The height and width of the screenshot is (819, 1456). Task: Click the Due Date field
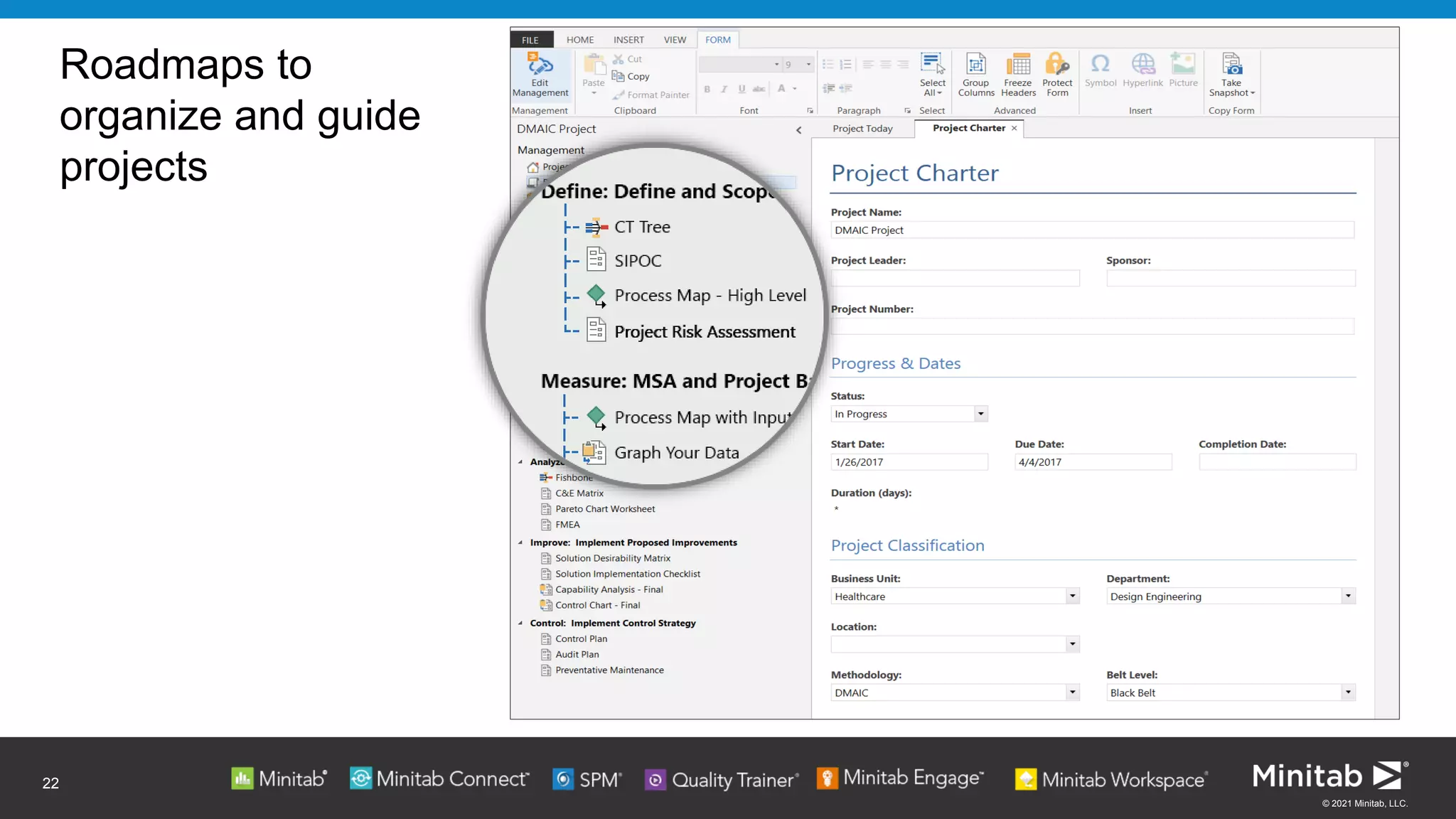tap(1093, 462)
